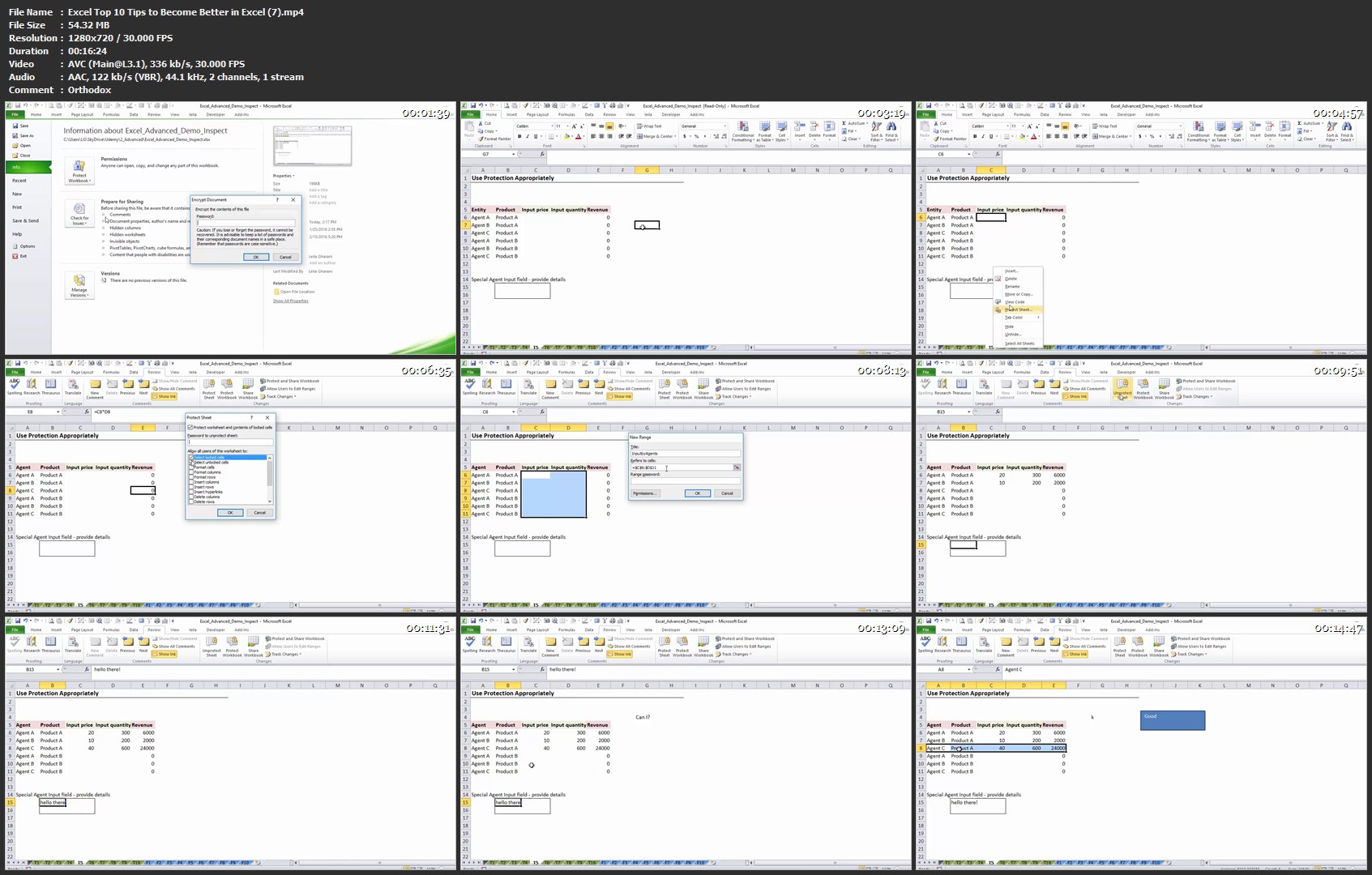This screenshot has width=1372, height=875.
Task: Select View Code in the 00:04:57 context menu
Action: tap(1019, 301)
